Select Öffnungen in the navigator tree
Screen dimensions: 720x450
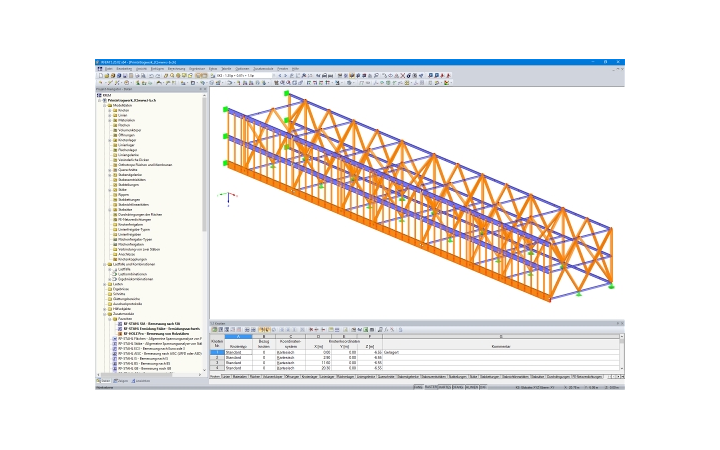point(127,135)
